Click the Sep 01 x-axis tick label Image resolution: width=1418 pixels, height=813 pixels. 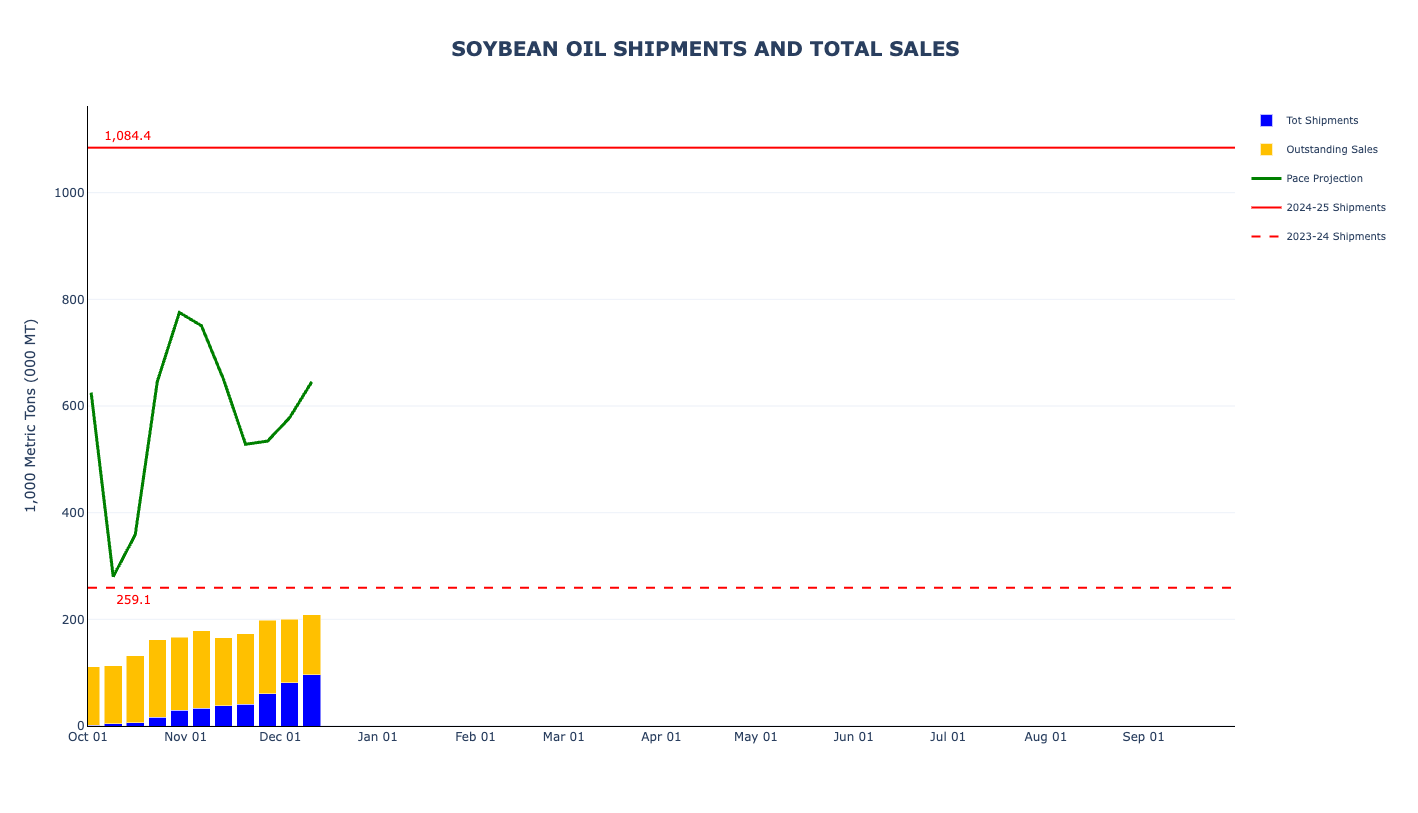point(1143,737)
